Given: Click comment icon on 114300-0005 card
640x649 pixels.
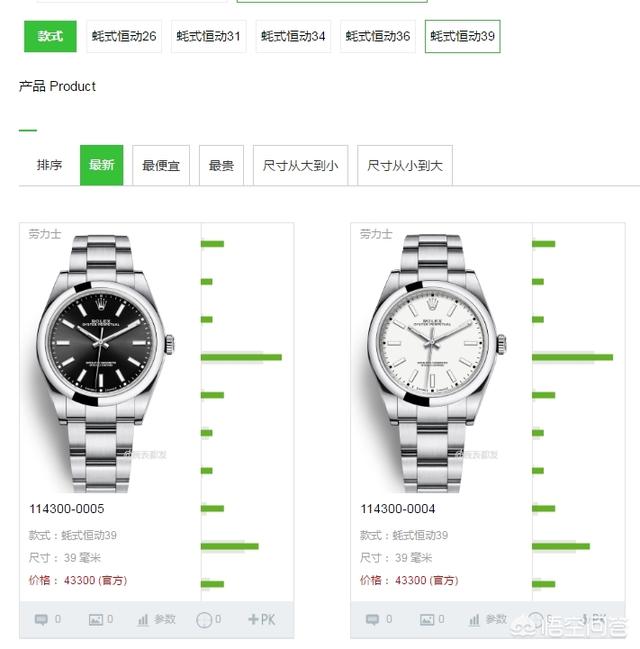Looking at the screenshot, I should (41, 619).
